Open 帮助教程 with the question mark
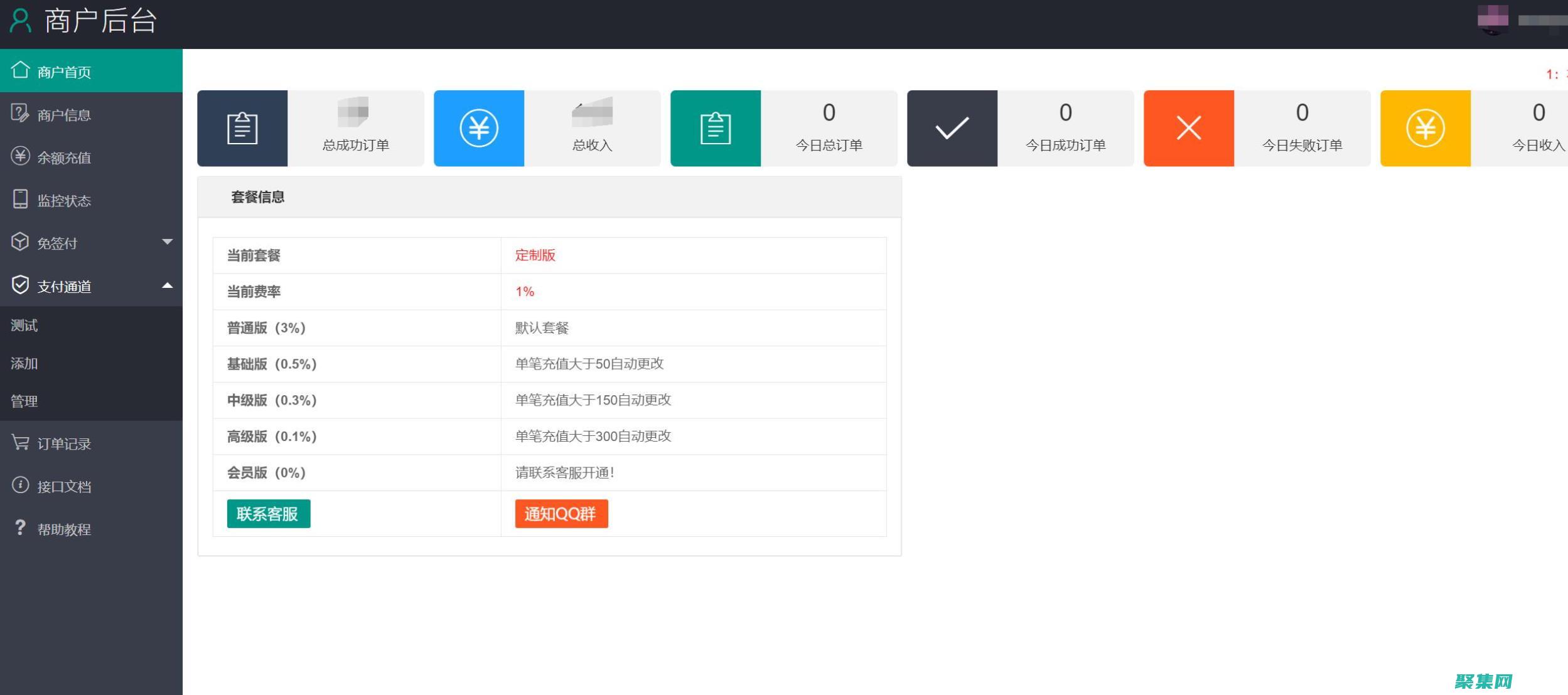Image resolution: width=1568 pixels, height=695 pixels. click(x=63, y=529)
